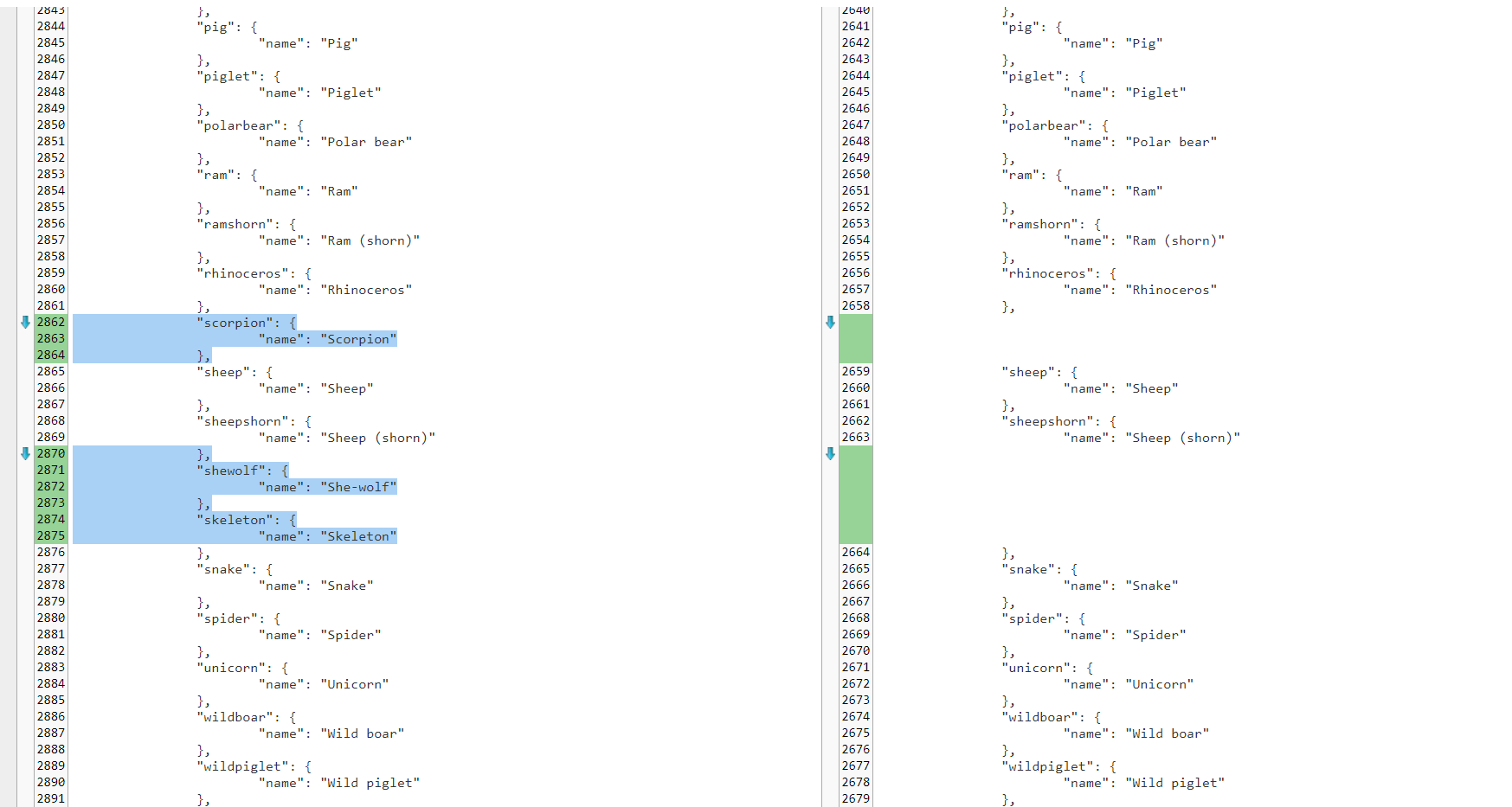Select line number 2891 in the left gutter

[51, 798]
